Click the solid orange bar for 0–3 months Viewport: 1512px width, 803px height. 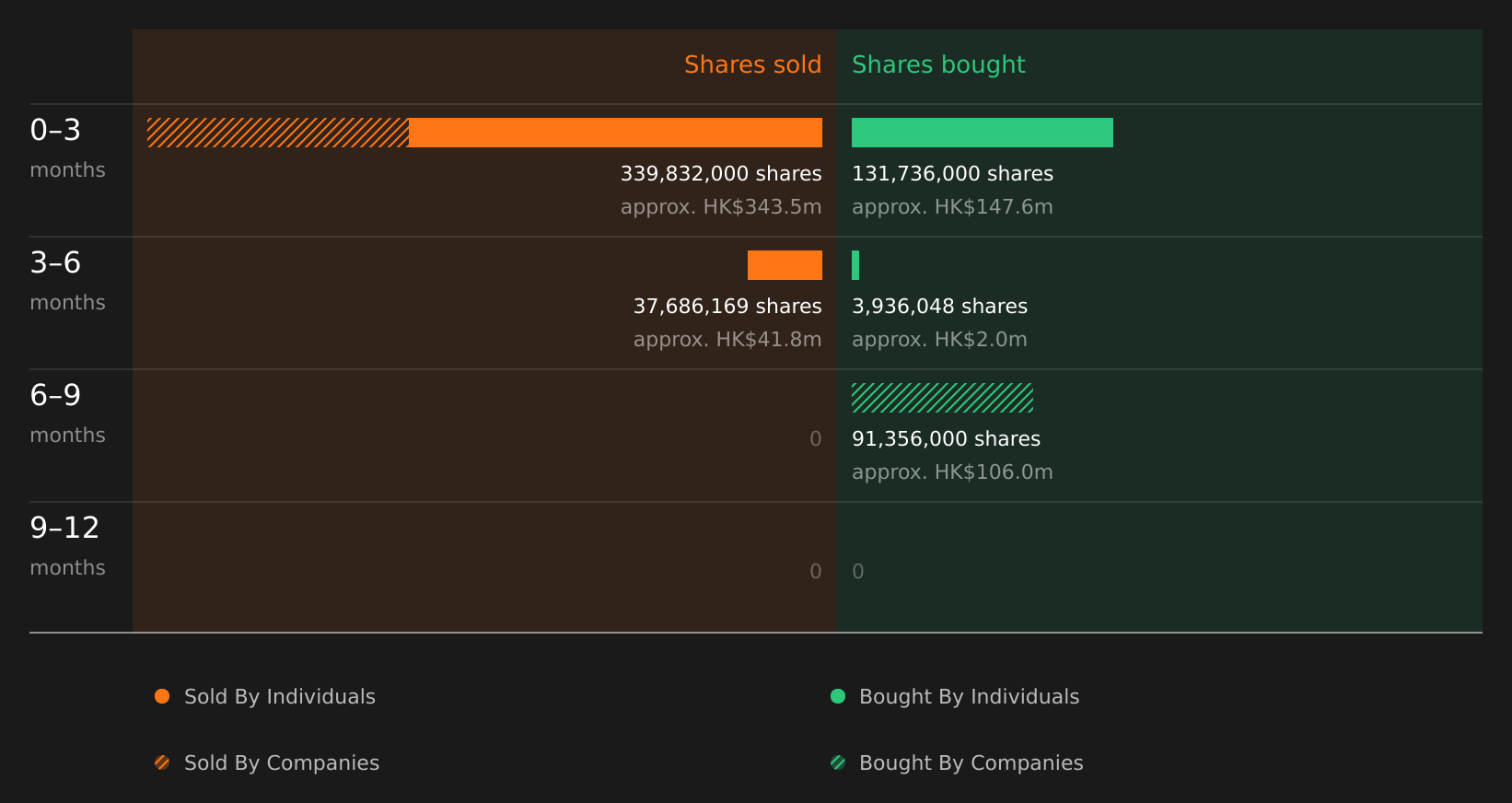615,133
